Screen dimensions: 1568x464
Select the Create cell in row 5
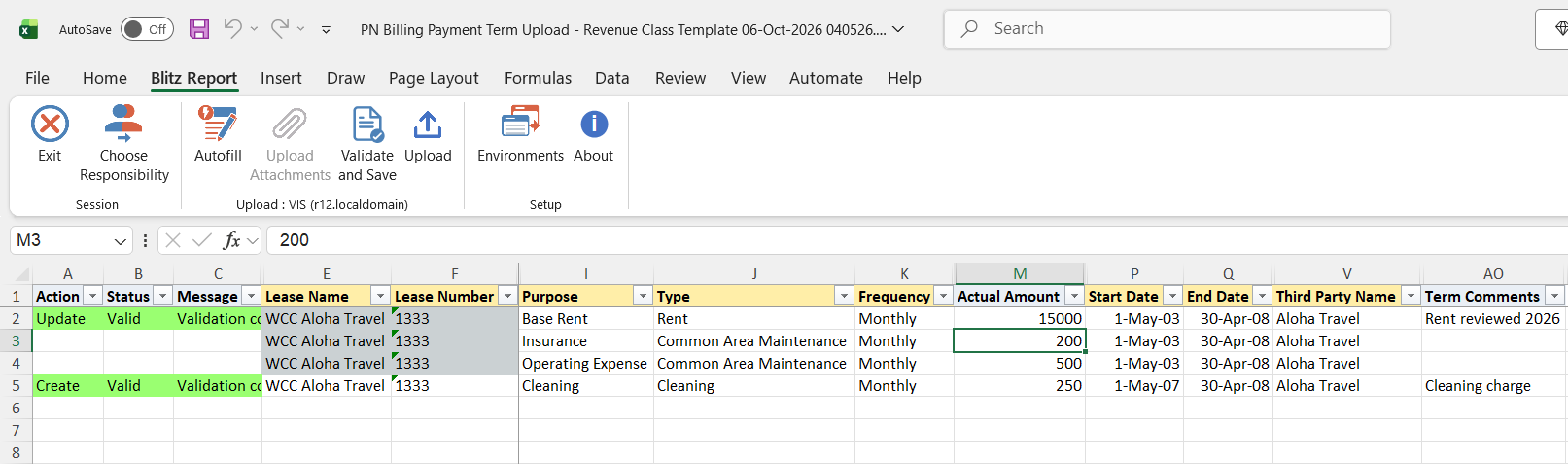(x=68, y=386)
